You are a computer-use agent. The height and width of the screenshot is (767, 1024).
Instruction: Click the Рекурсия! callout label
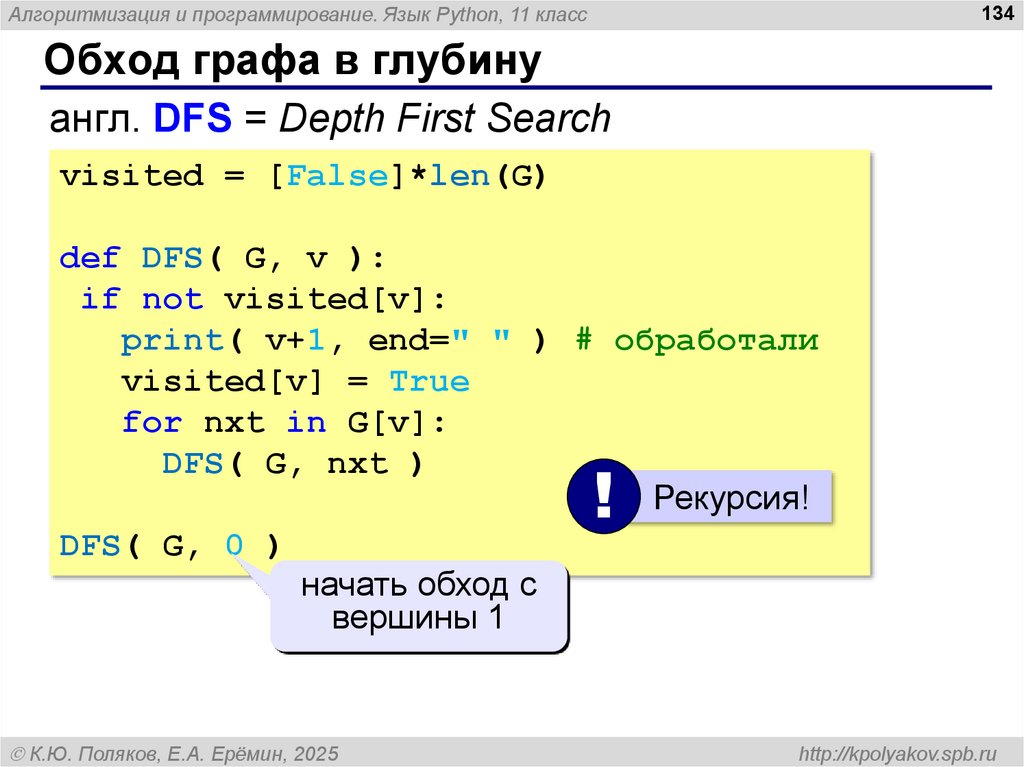coord(730,498)
